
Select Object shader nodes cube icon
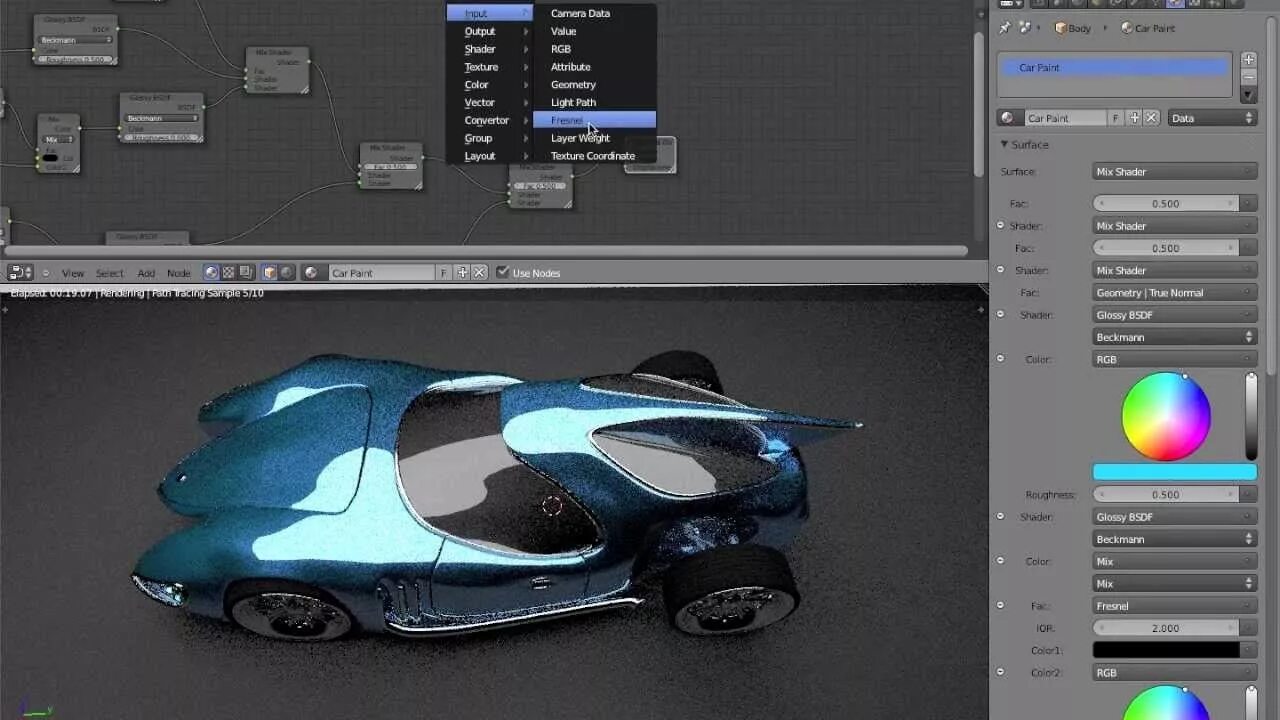[270, 272]
